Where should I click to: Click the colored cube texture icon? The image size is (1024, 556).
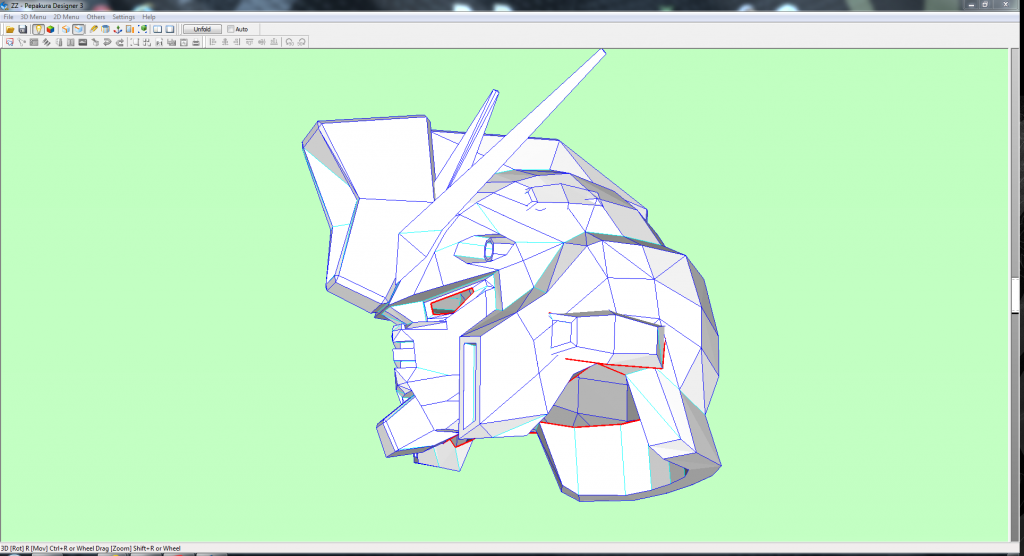pyautogui.click(x=50, y=29)
